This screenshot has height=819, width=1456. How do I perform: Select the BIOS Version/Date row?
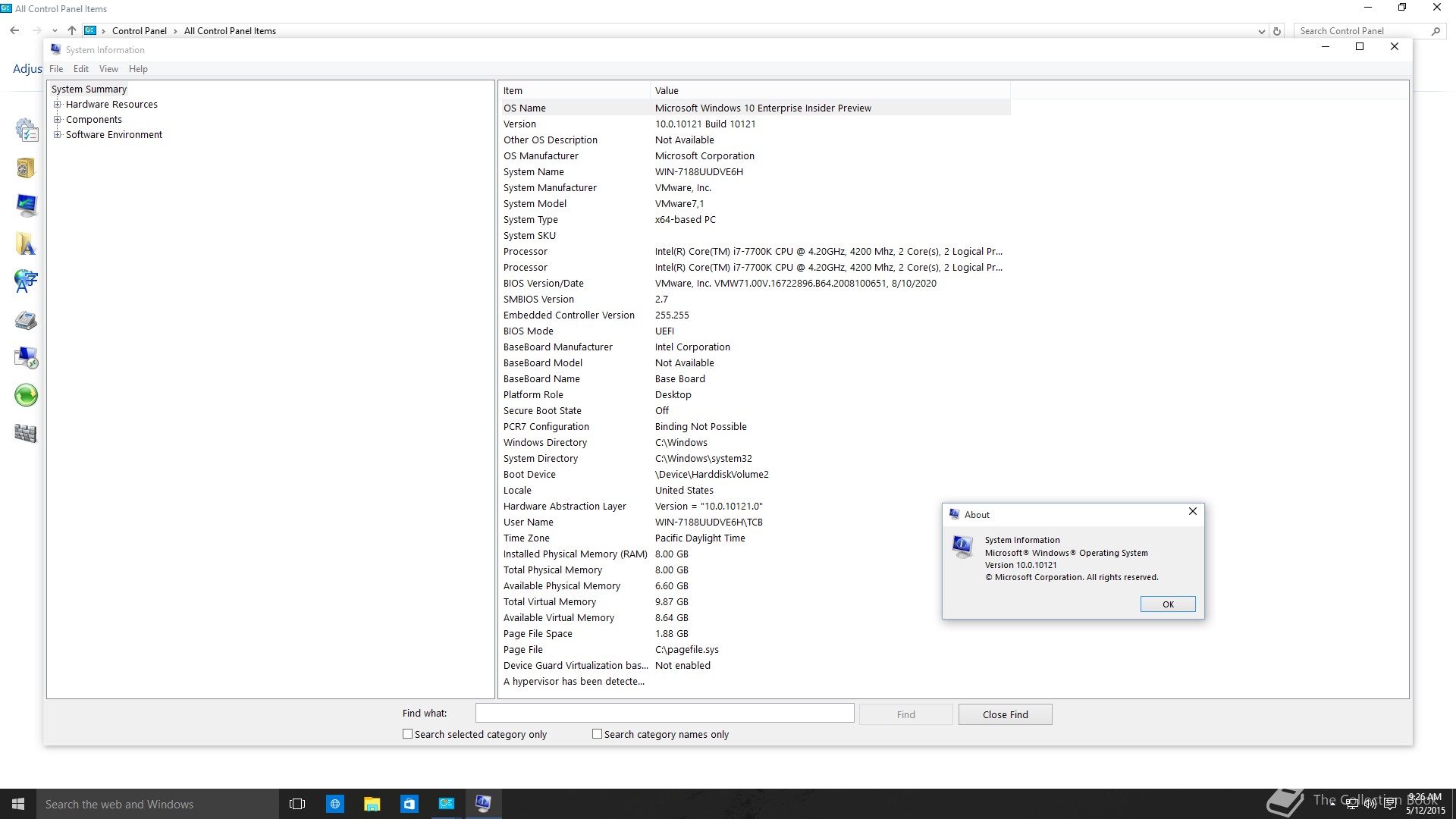pyautogui.click(x=755, y=283)
